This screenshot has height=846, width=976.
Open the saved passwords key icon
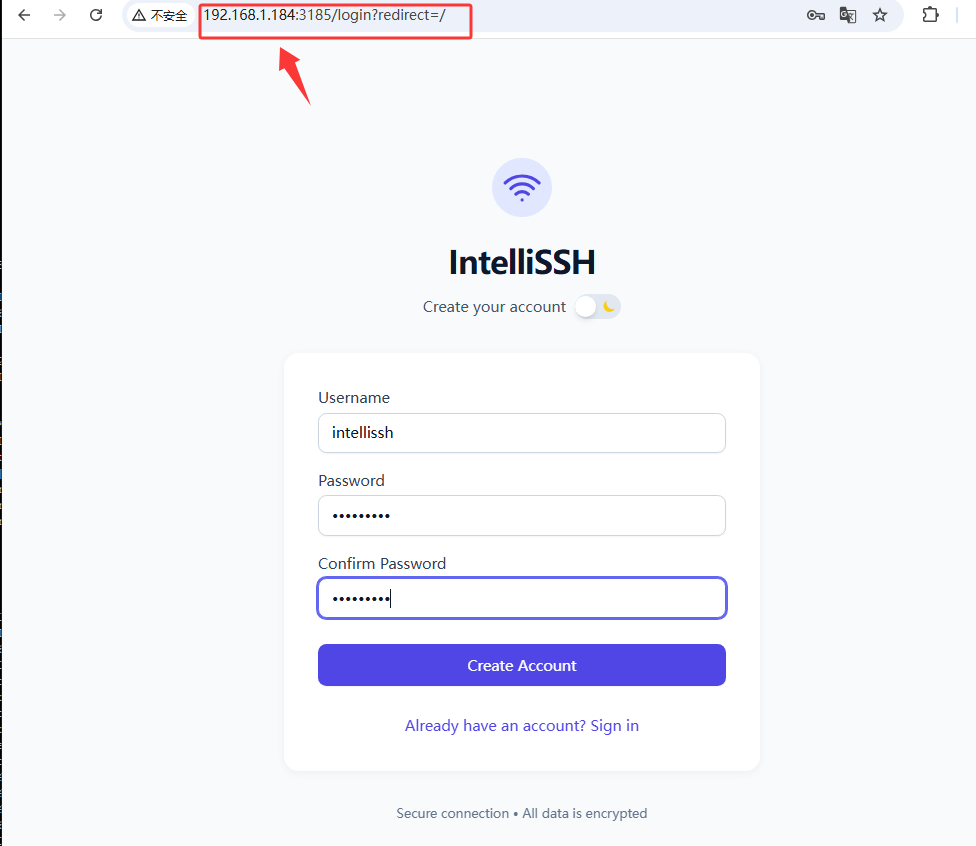pyautogui.click(x=815, y=15)
